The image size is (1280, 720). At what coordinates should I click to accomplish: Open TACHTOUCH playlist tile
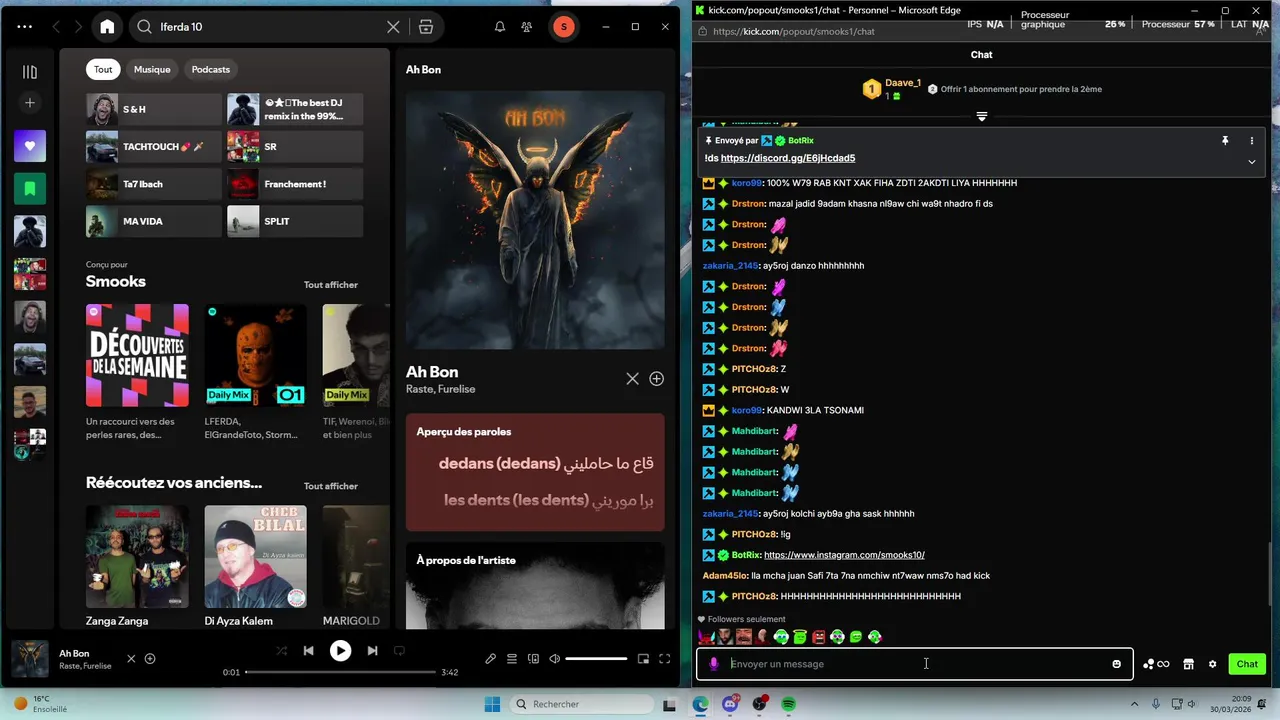154,146
